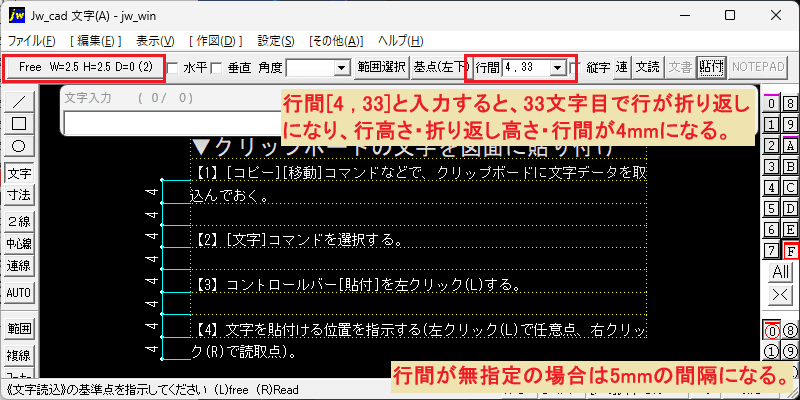Open the text style button Free W=2.5
The height and width of the screenshot is (400, 800).
[85, 67]
